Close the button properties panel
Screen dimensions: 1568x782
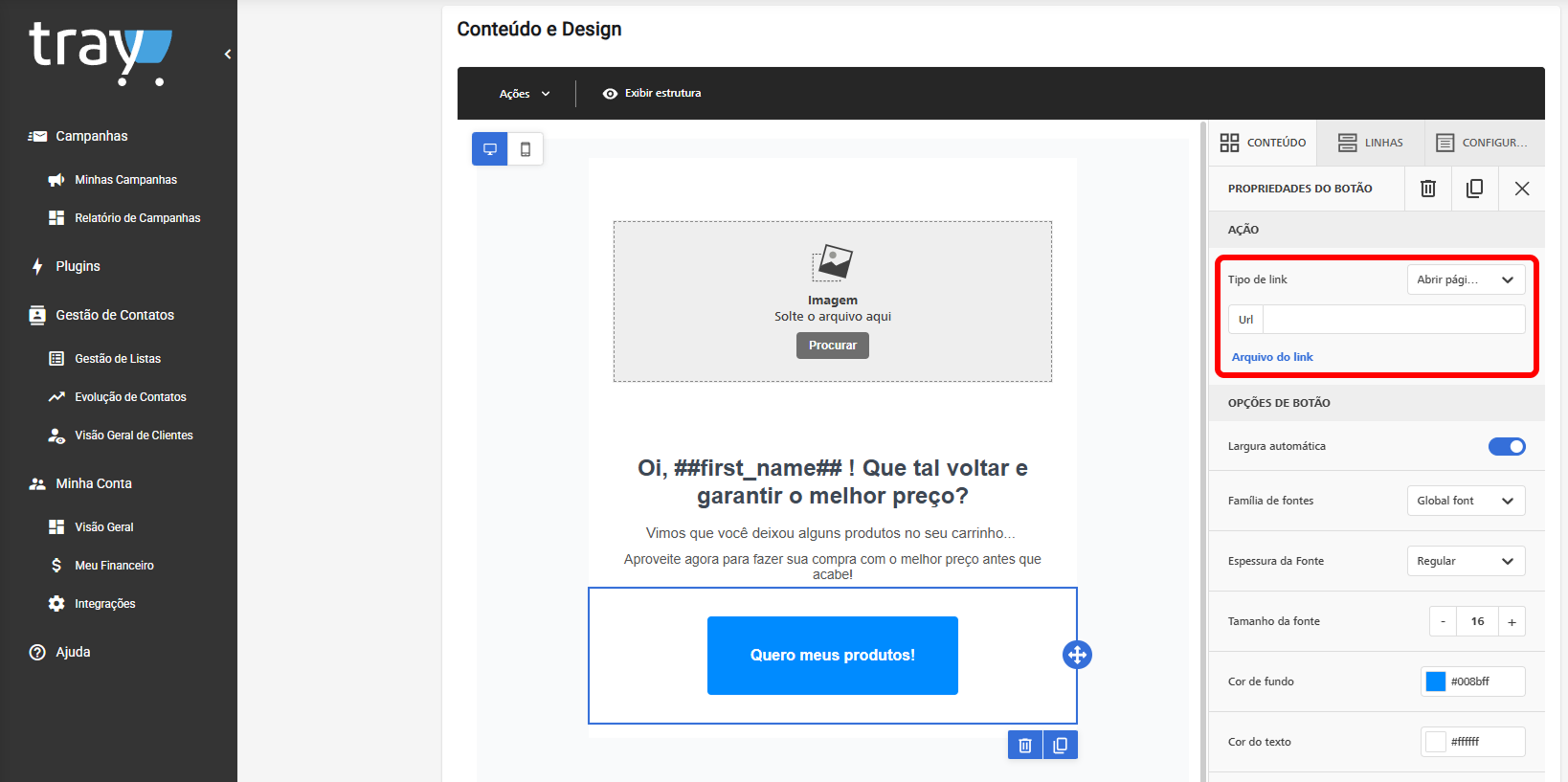(1522, 189)
